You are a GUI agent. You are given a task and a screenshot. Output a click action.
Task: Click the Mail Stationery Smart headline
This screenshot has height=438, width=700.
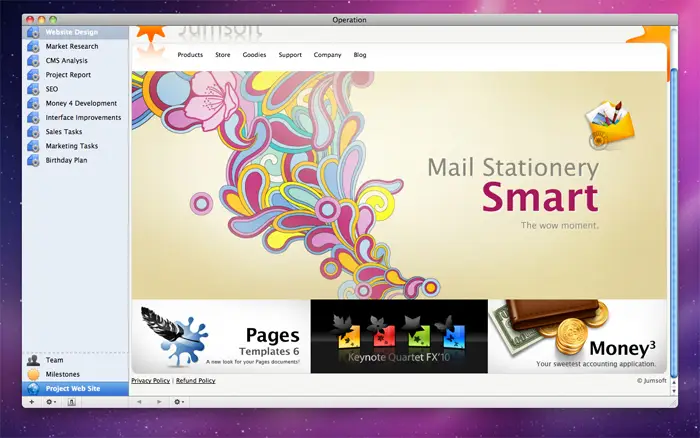click(x=513, y=184)
